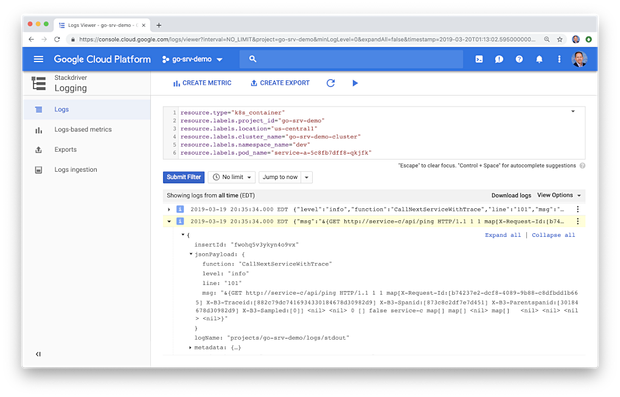
Task: Close the Logs Viewer browser tab
Action: 144,25
